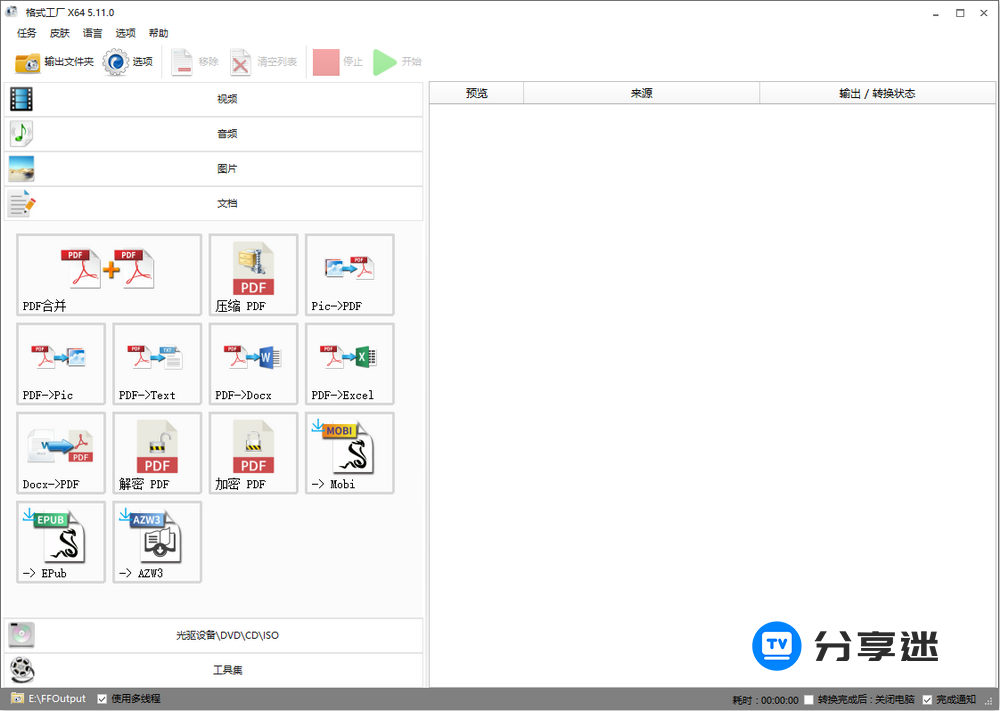Open the 皮肤 skin menu
The image size is (1000, 711).
pyautogui.click(x=59, y=33)
